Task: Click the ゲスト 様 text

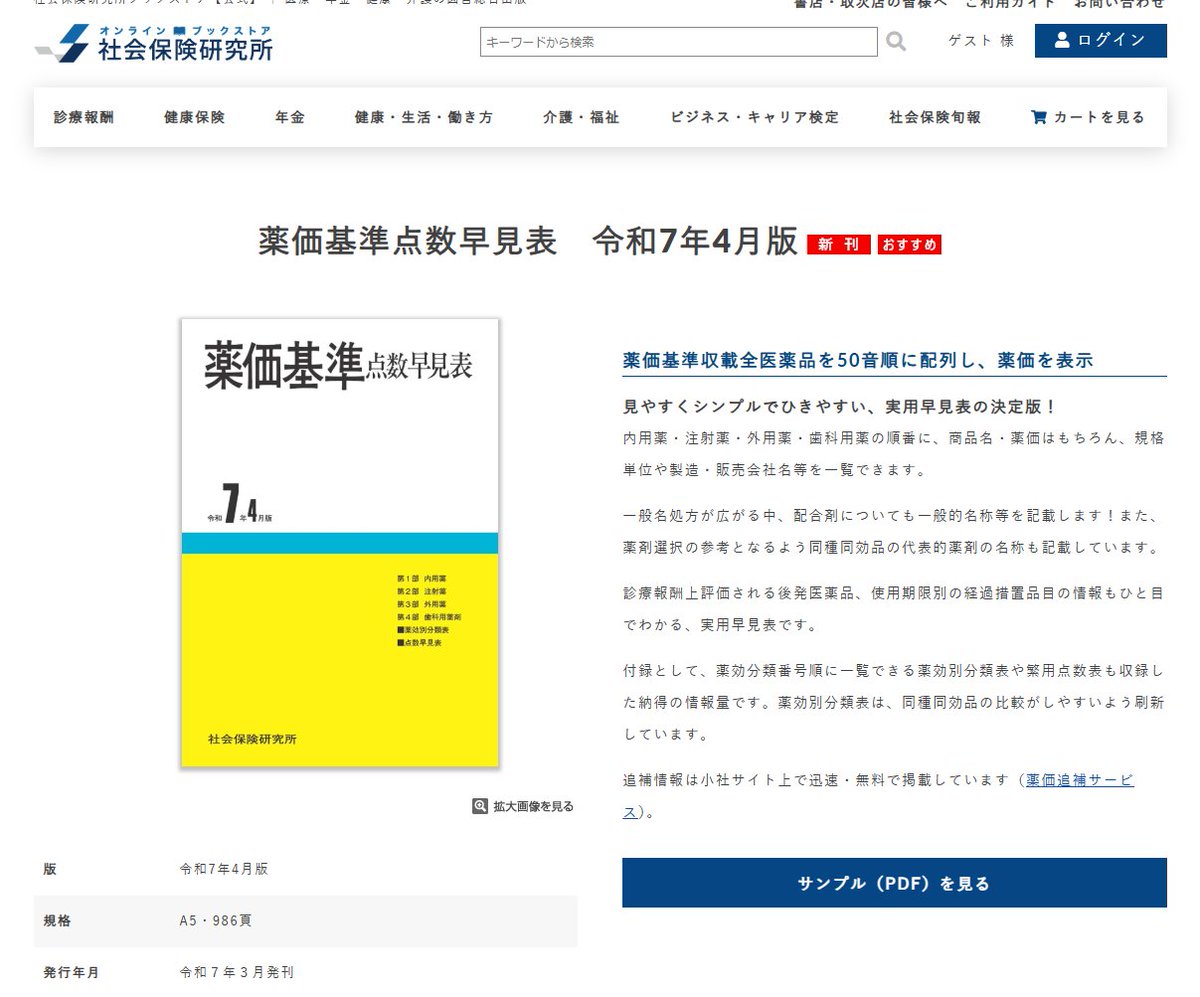Action: click(981, 40)
